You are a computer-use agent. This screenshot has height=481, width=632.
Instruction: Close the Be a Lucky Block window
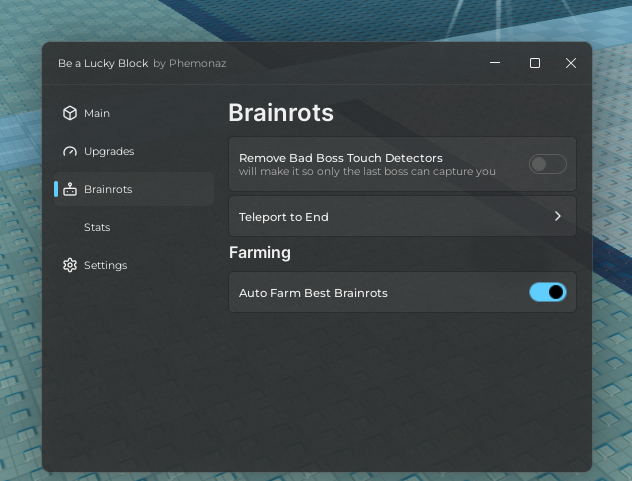pos(571,63)
